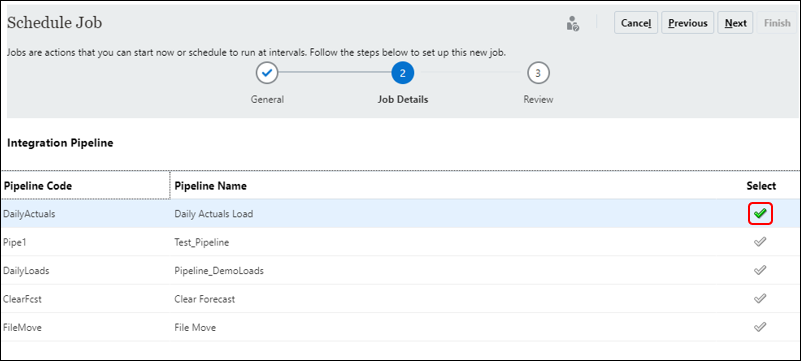The width and height of the screenshot is (801, 361).
Task: Go back with the Previous button
Action: 688,23
